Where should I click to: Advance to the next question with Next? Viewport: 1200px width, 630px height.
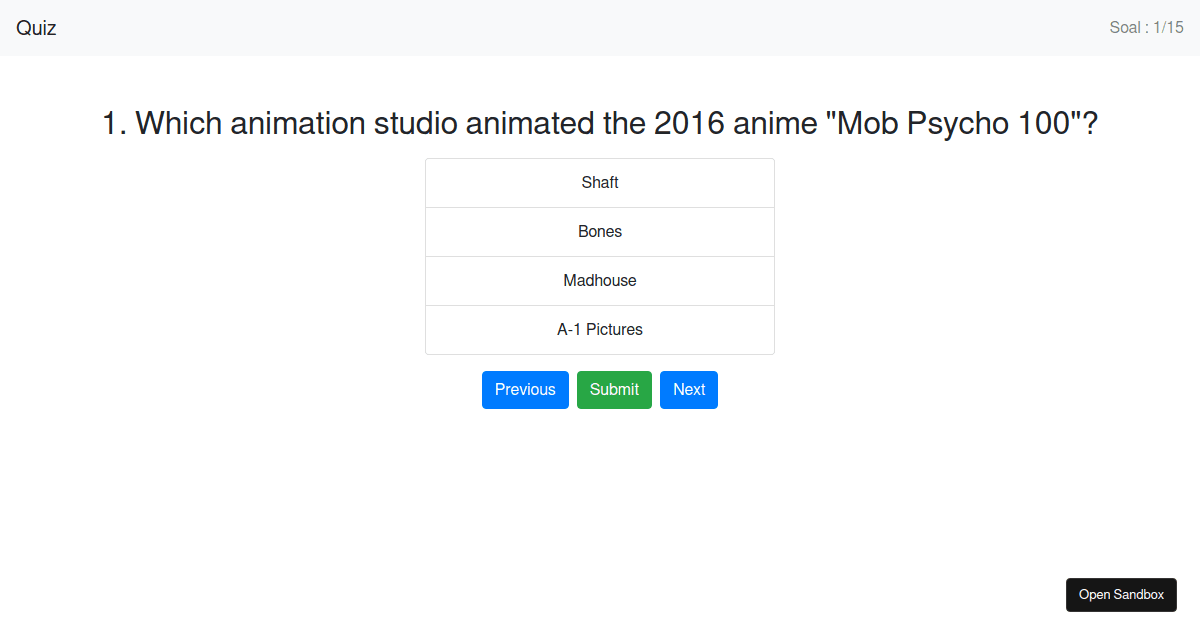688,390
